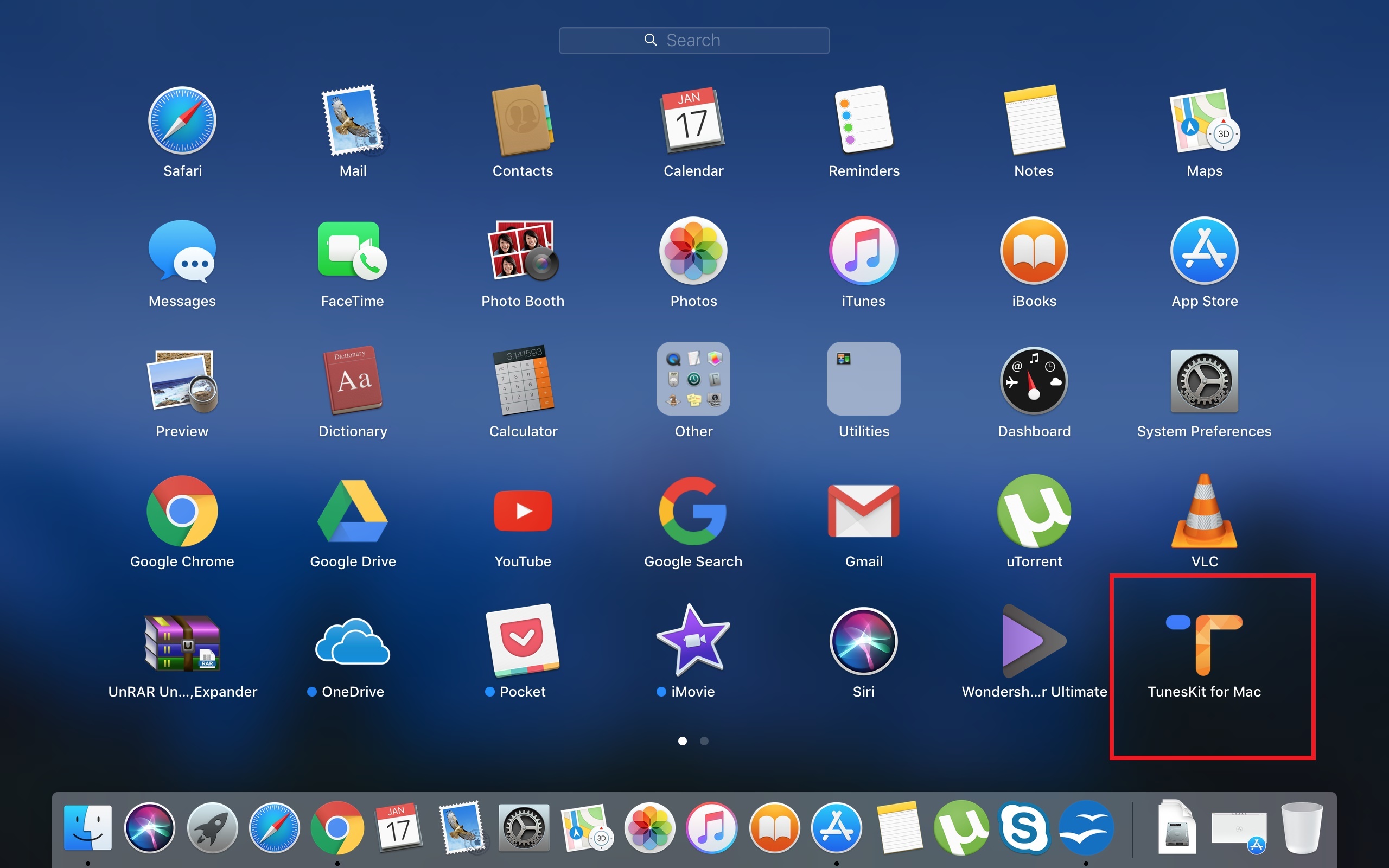Open Notes from the Dock
1389x868 pixels.
(899, 828)
